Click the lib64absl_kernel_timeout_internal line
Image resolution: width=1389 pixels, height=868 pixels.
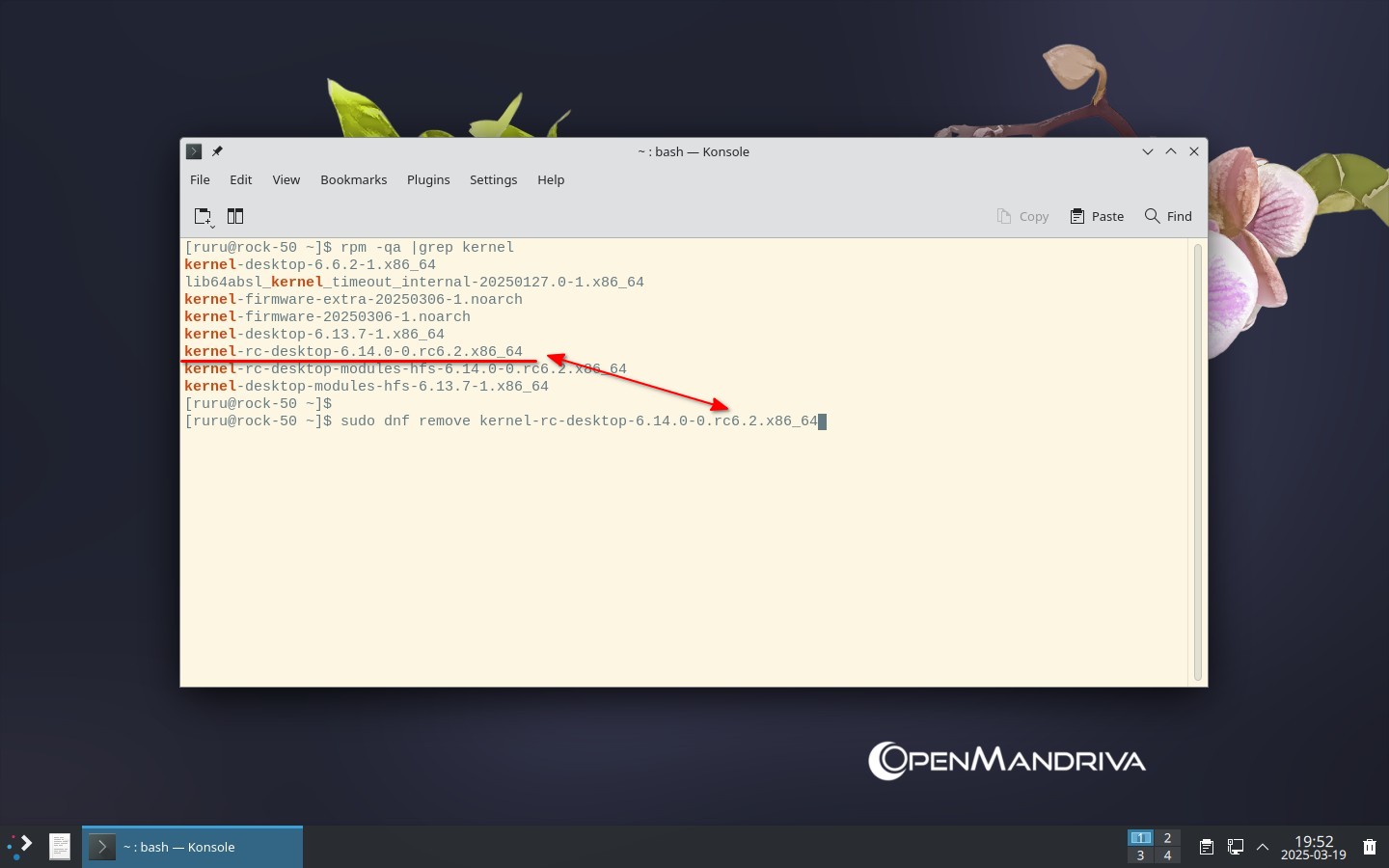[414, 282]
